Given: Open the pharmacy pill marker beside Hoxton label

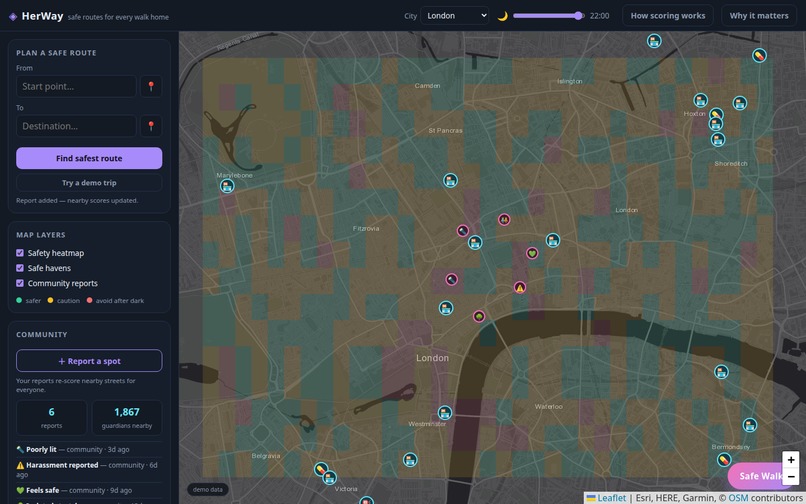Looking at the screenshot, I should coord(716,114).
